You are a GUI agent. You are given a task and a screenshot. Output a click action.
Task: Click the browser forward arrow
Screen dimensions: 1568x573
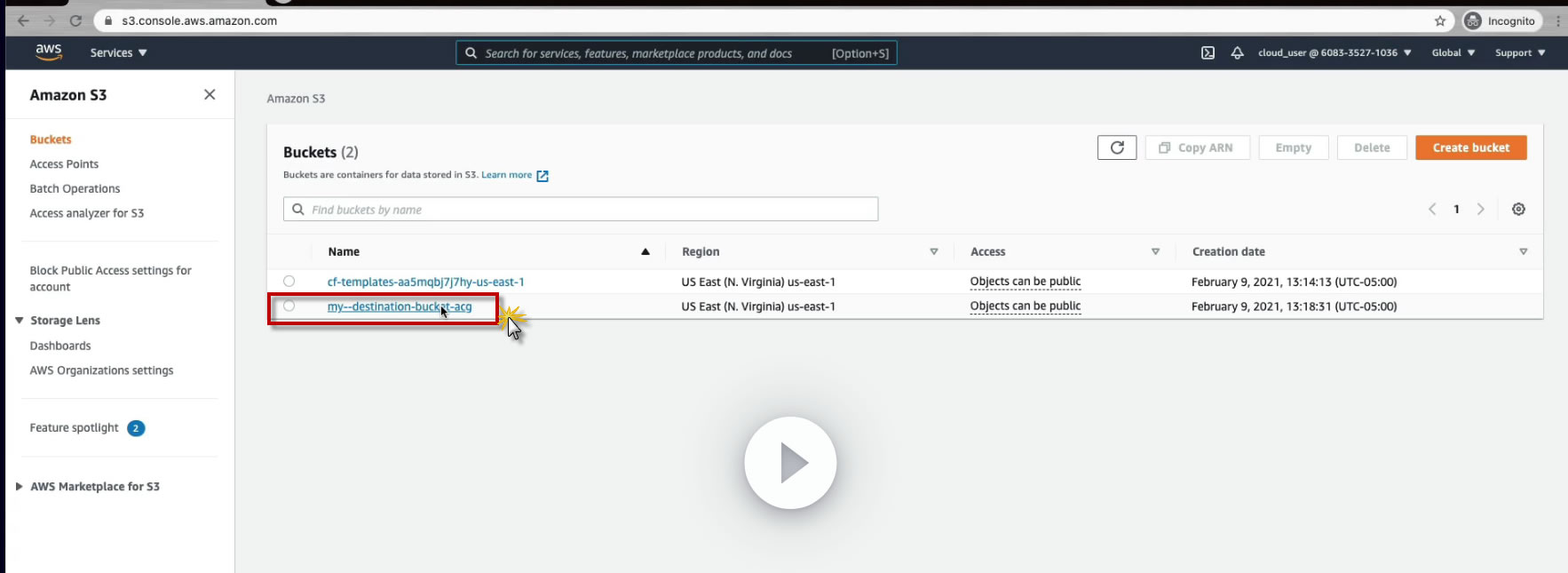click(x=49, y=20)
